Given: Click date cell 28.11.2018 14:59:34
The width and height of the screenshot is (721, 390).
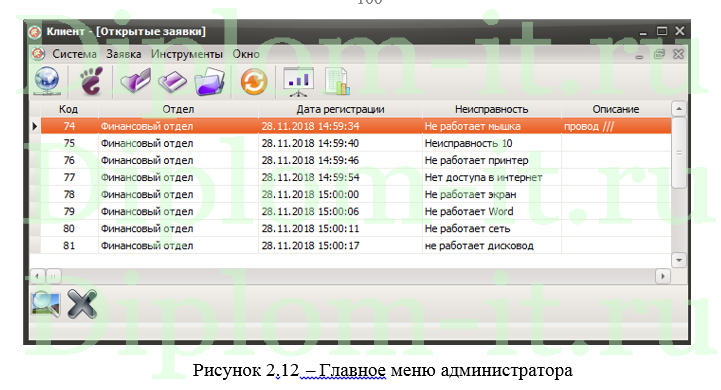Looking at the screenshot, I should click(340, 126).
